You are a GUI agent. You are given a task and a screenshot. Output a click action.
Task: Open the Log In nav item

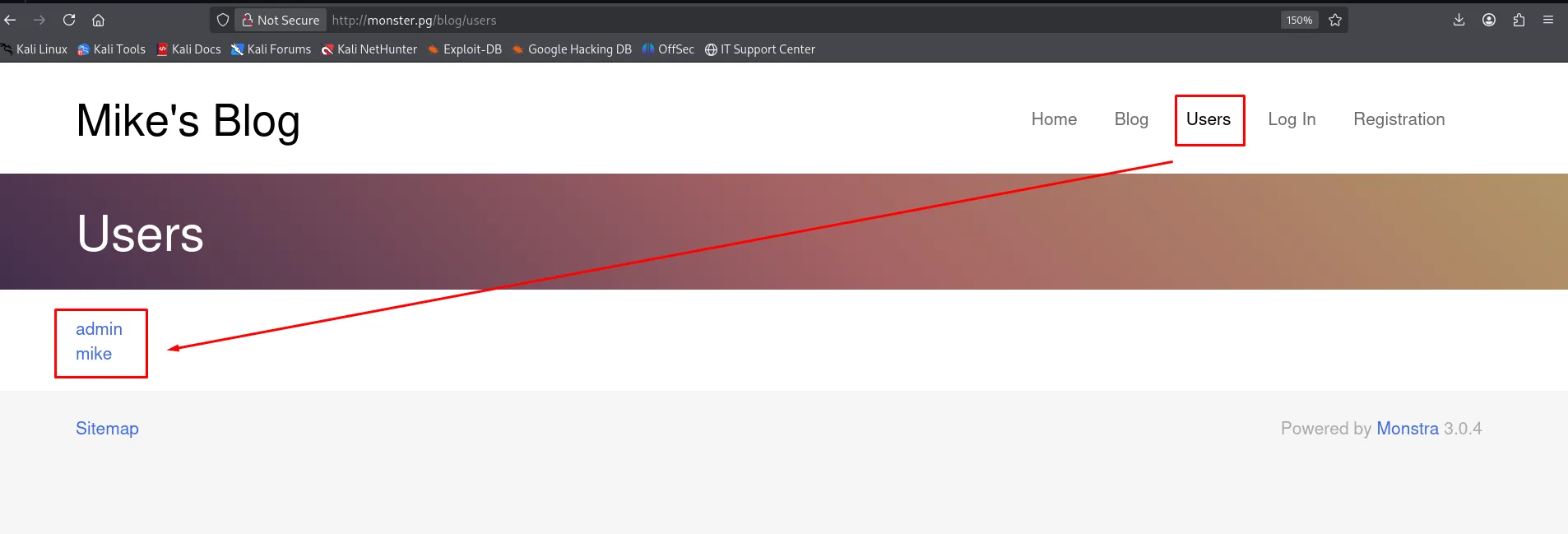[1292, 119]
